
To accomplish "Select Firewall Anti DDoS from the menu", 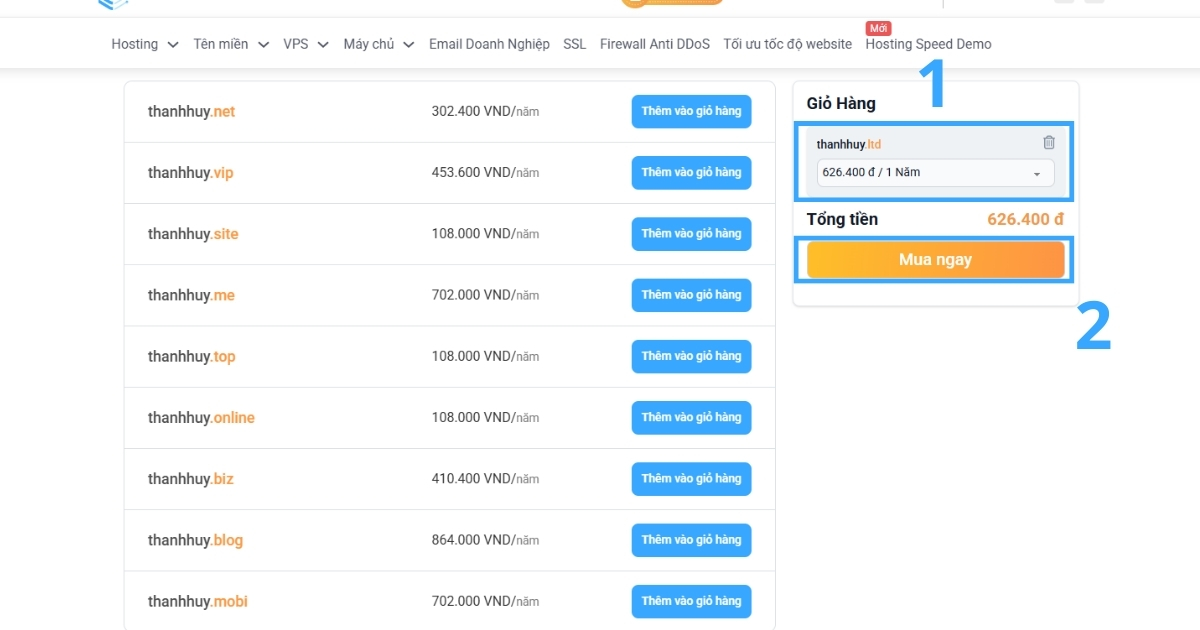I will [x=655, y=44].
